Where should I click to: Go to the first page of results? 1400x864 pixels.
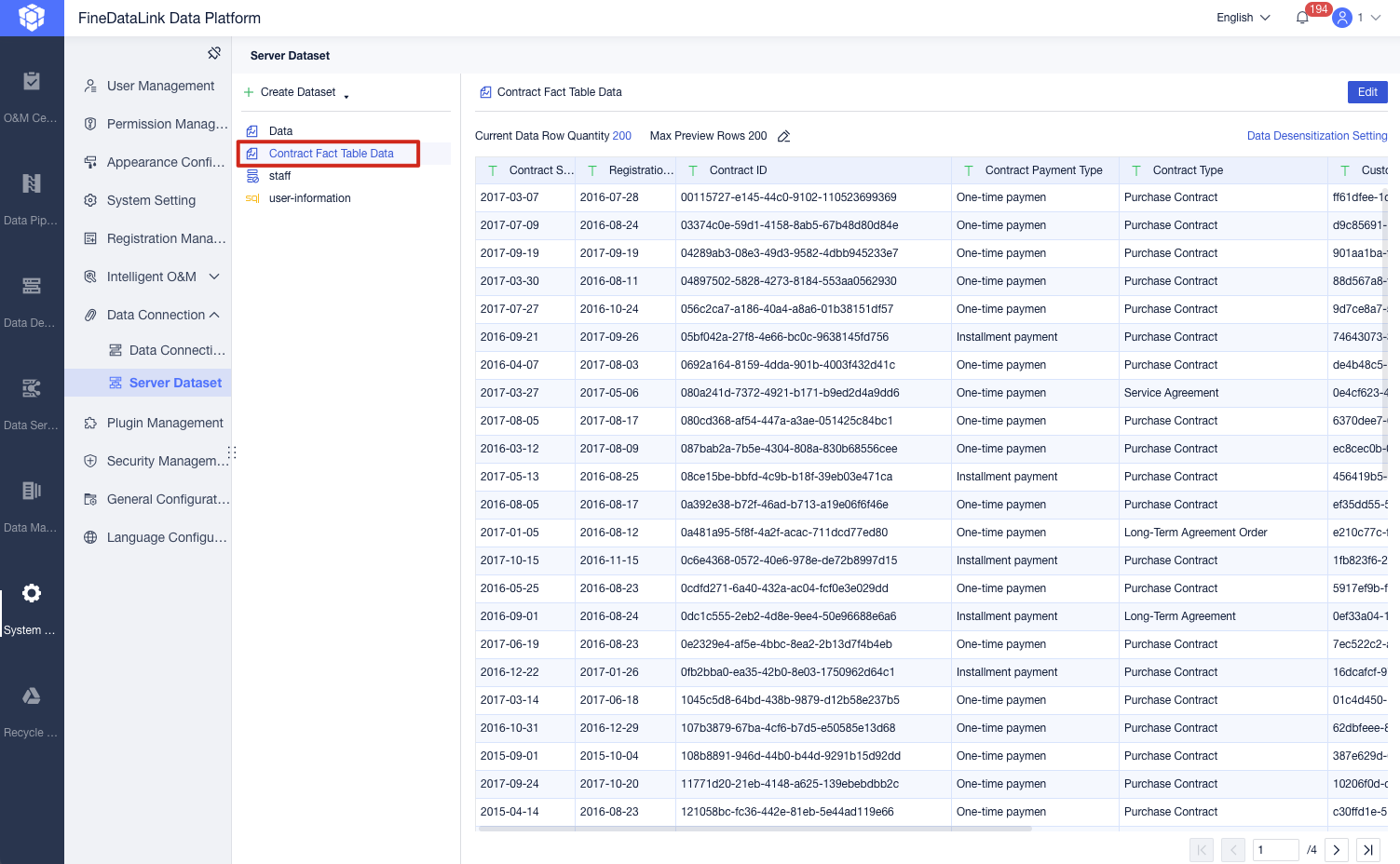1202,850
